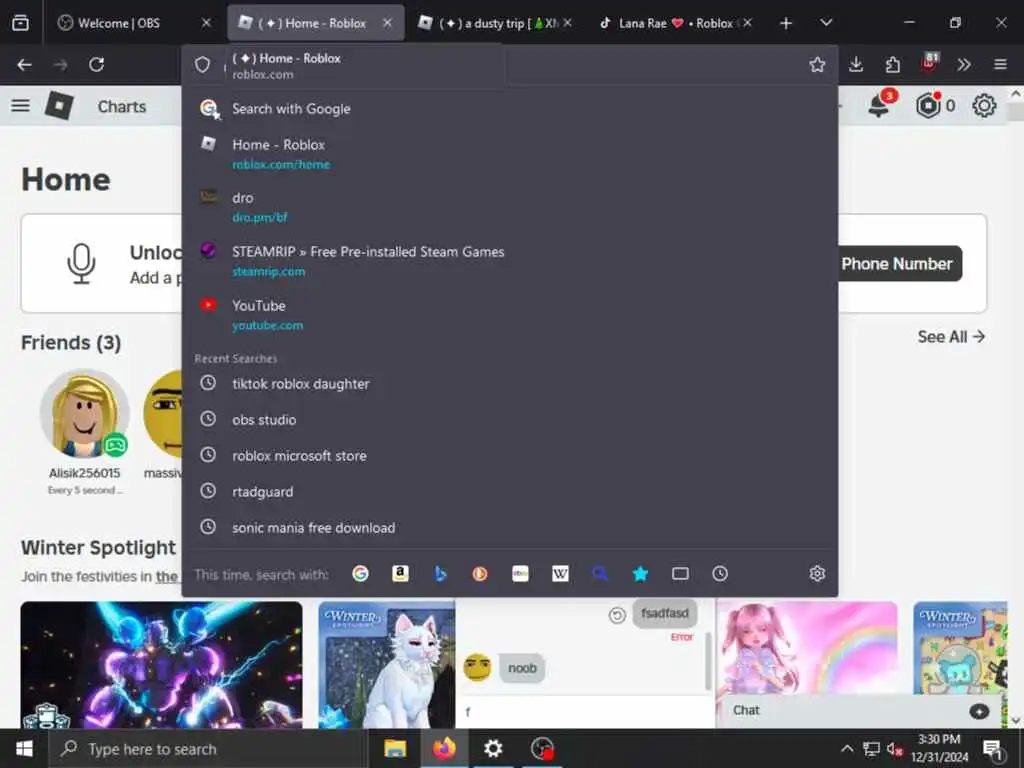Select Search with Google suggestion
This screenshot has width=1024, height=768.
pos(509,109)
